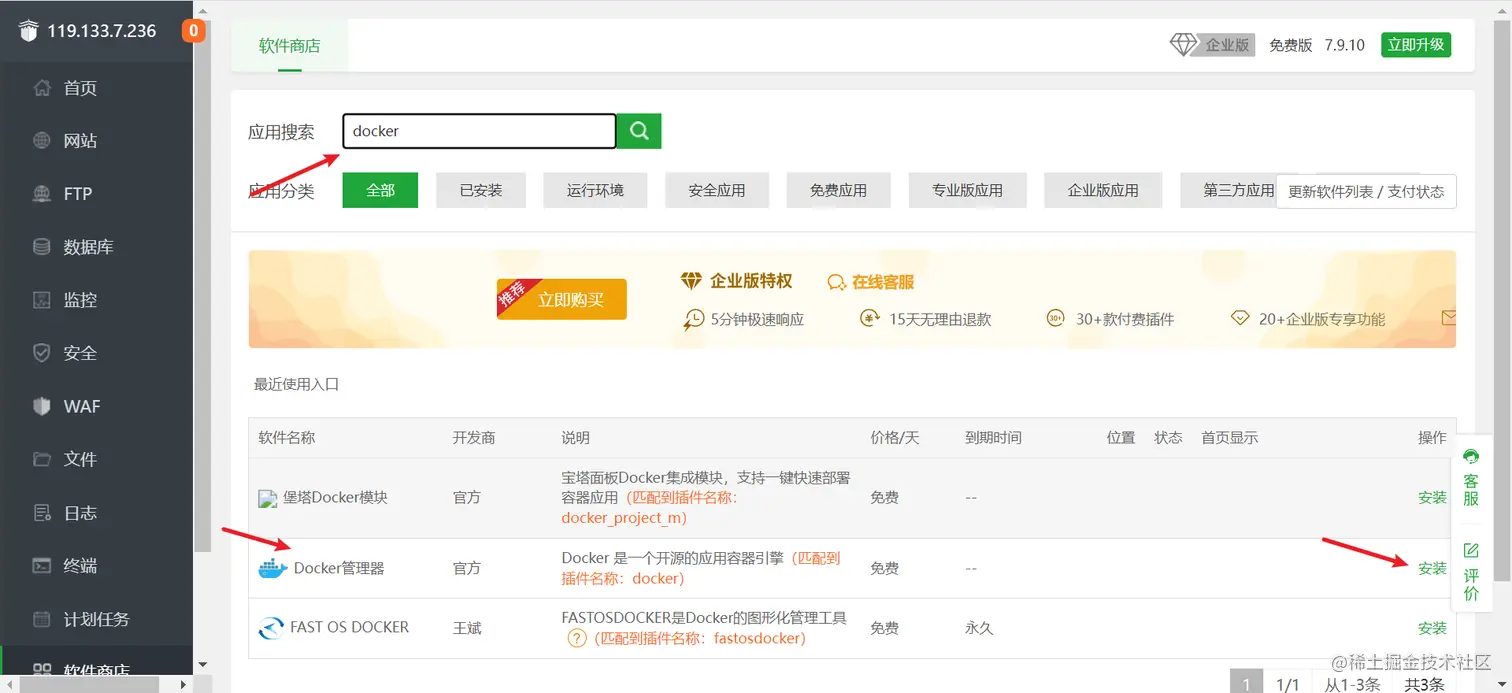Open the 首页 home icon in sidebar
This screenshot has height=693, width=1512.
[x=42, y=88]
